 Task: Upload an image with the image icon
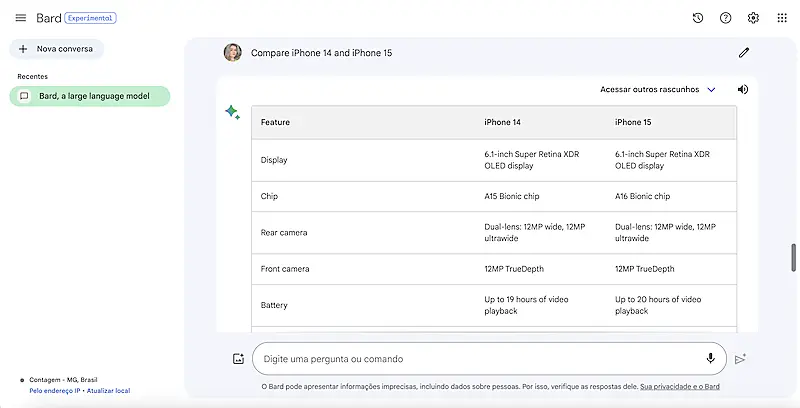(238, 359)
